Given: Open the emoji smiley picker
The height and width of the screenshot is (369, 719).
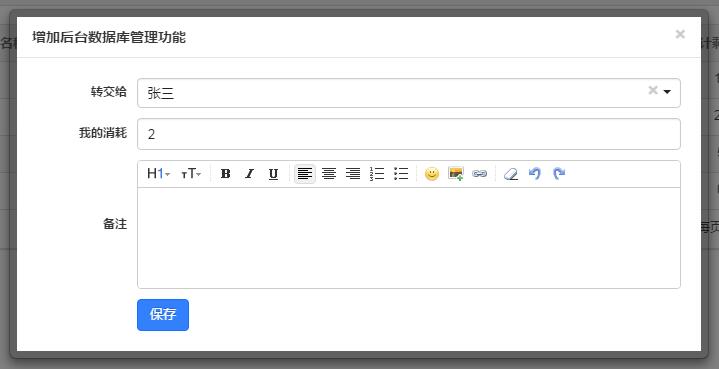Looking at the screenshot, I should (x=431, y=174).
